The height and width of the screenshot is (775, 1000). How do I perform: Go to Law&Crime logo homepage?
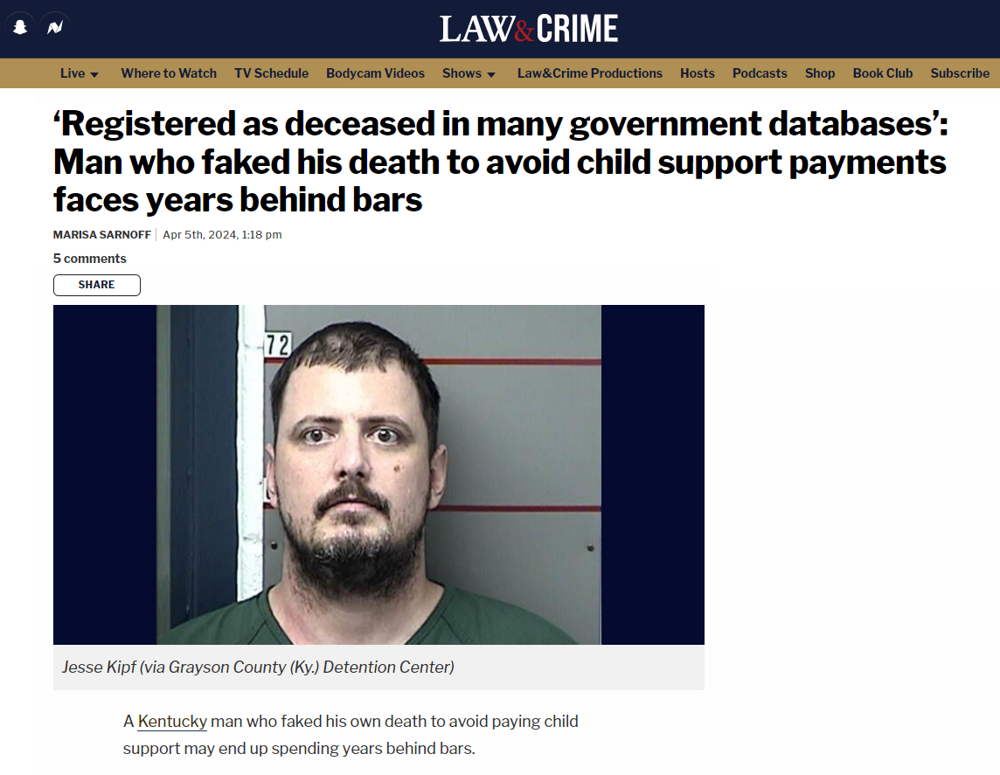click(529, 29)
